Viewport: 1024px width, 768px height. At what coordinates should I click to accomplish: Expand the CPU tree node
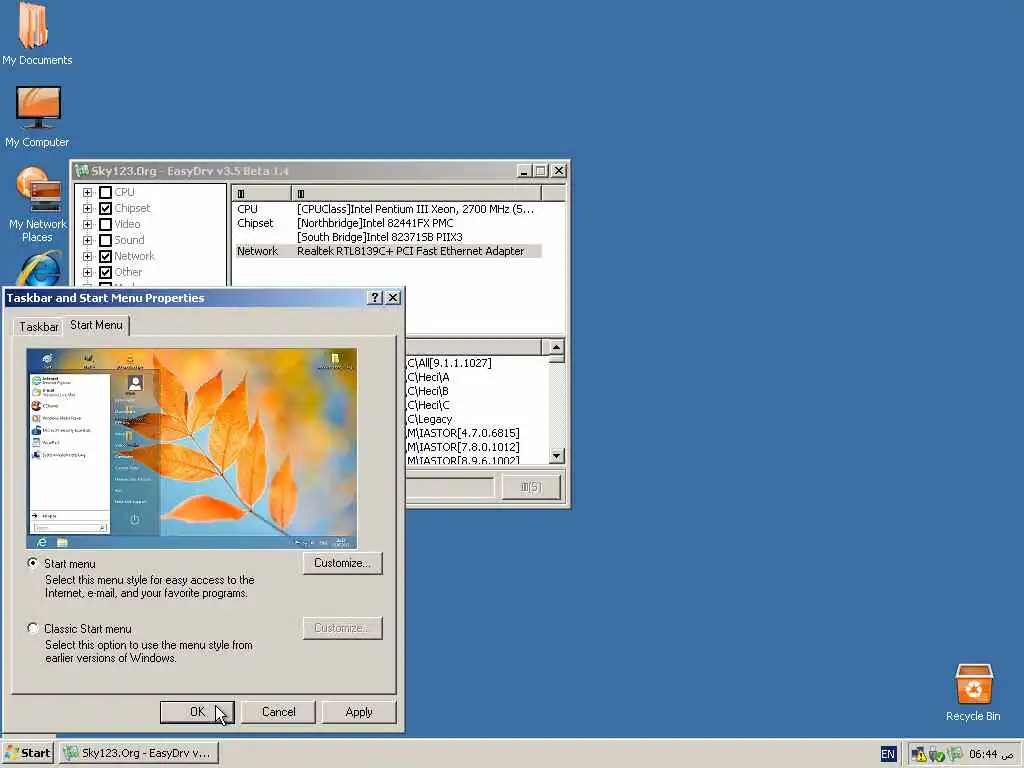click(88, 193)
